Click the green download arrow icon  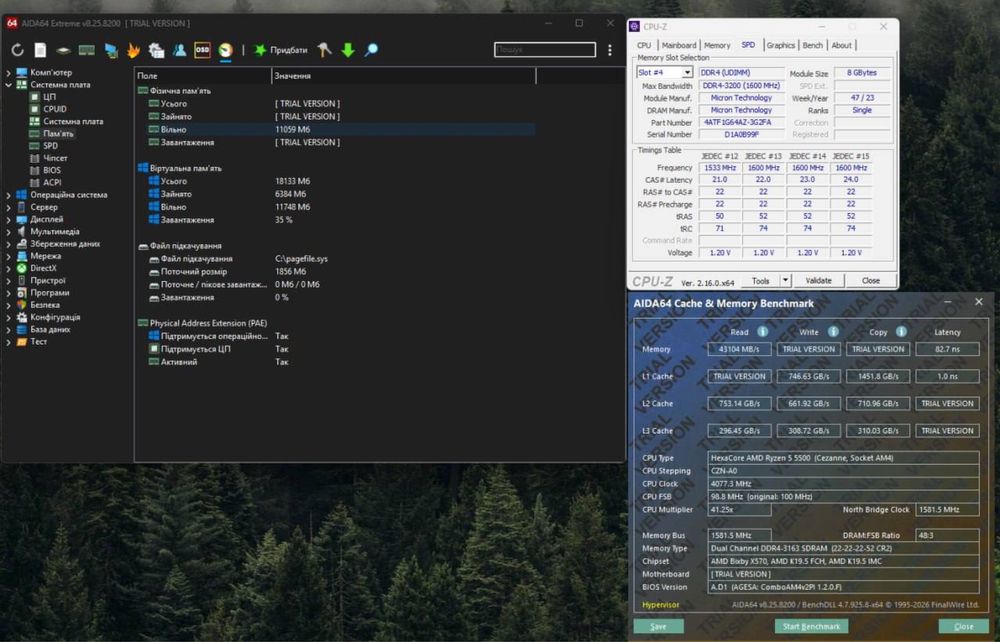pyautogui.click(x=348, y=50)
